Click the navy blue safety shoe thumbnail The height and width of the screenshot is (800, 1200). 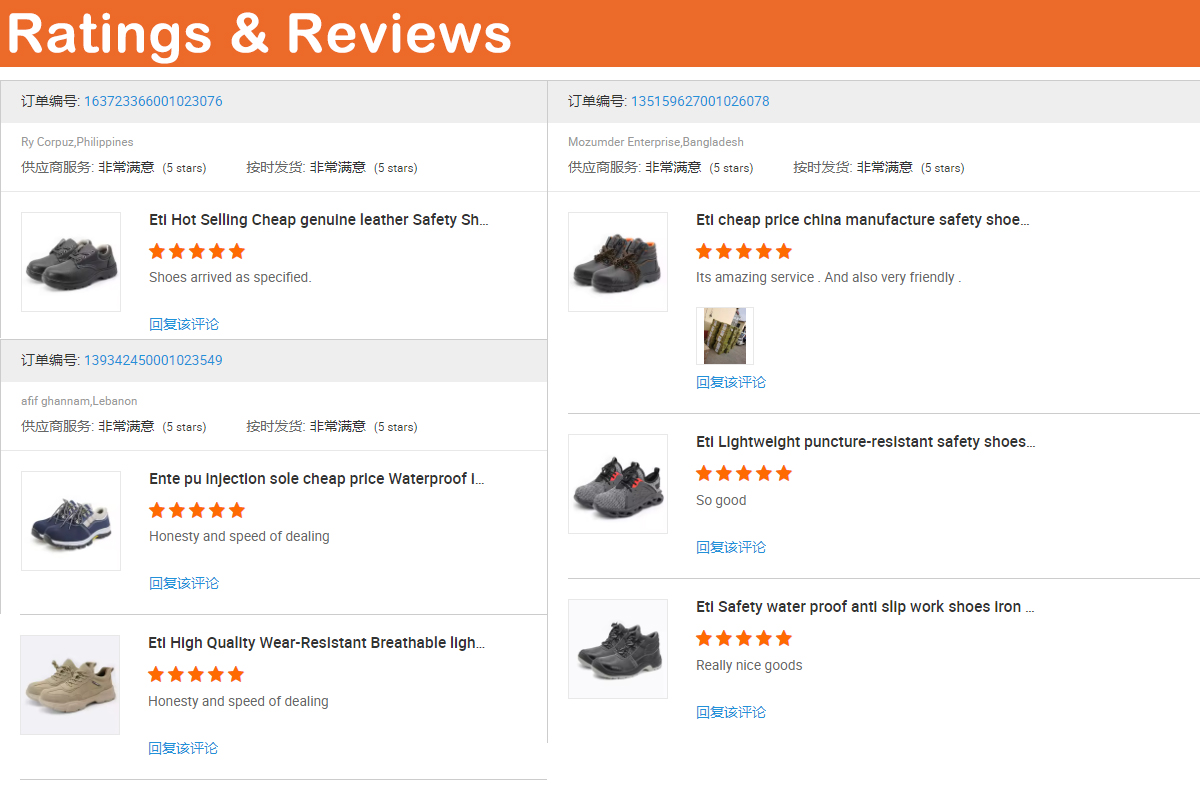(x=71, y=521)
